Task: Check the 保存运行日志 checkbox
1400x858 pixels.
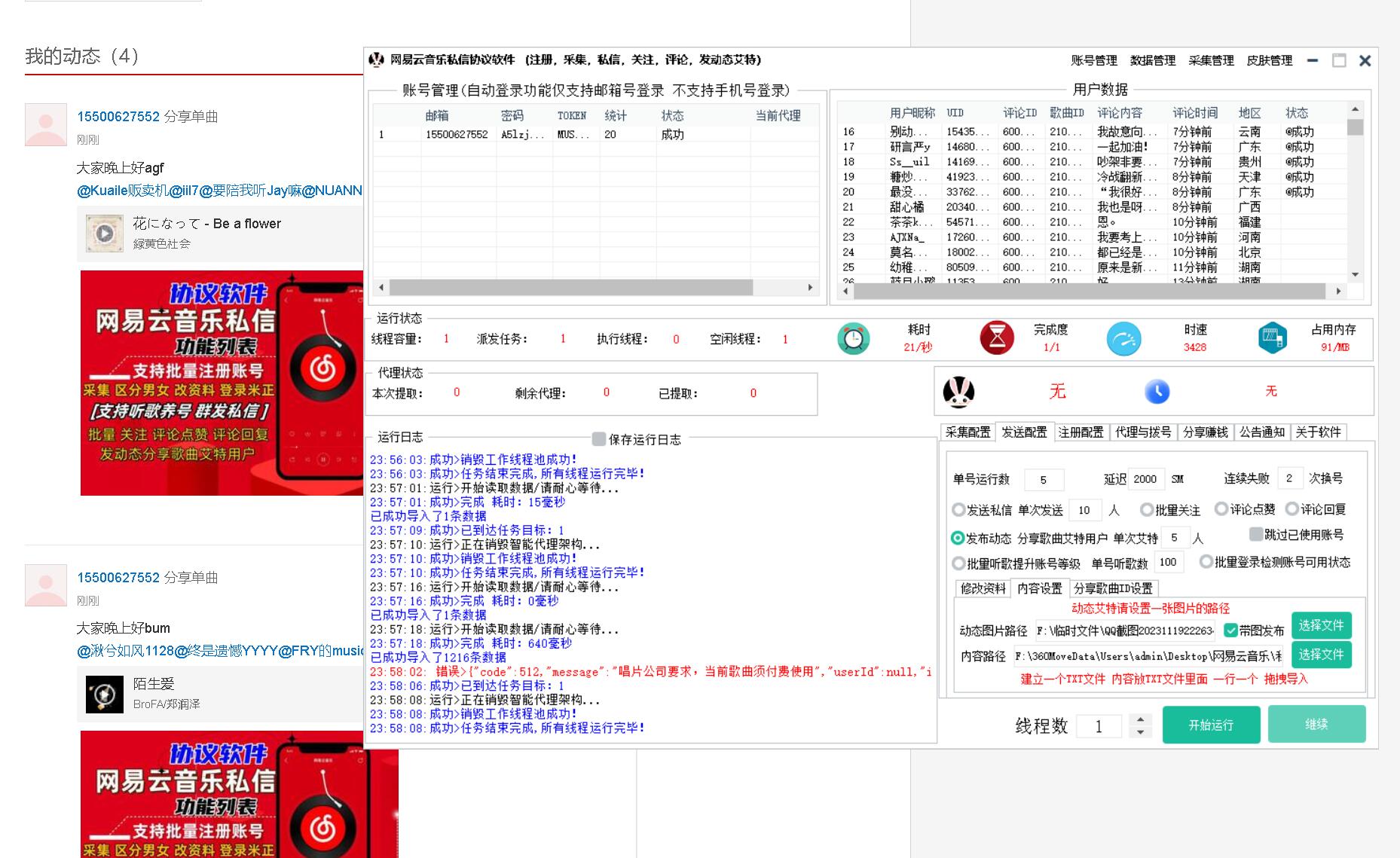Action: point(599,439)
